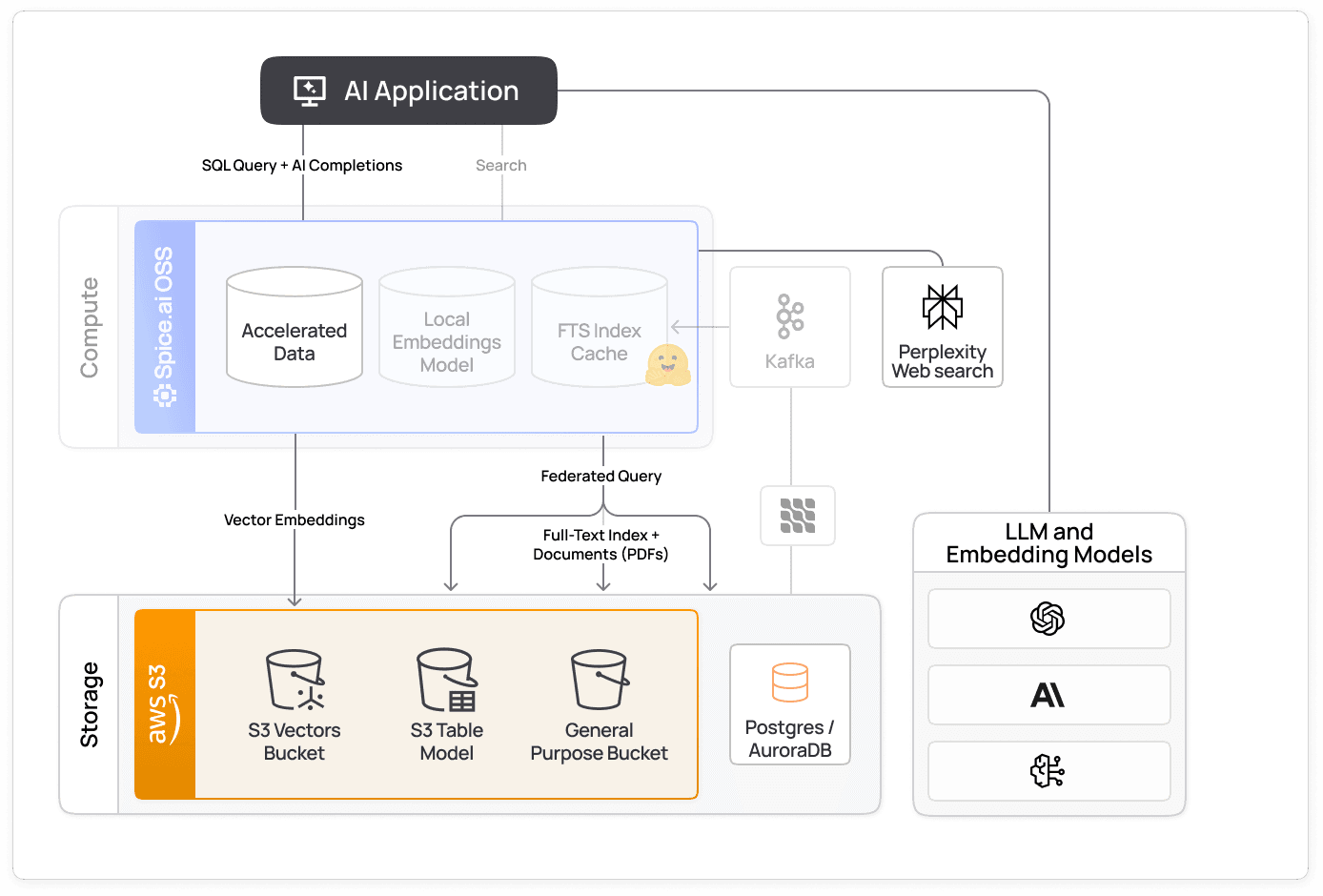
Task: Select the Postgres database cylinder icon
Action: click(x=789, y=682)
